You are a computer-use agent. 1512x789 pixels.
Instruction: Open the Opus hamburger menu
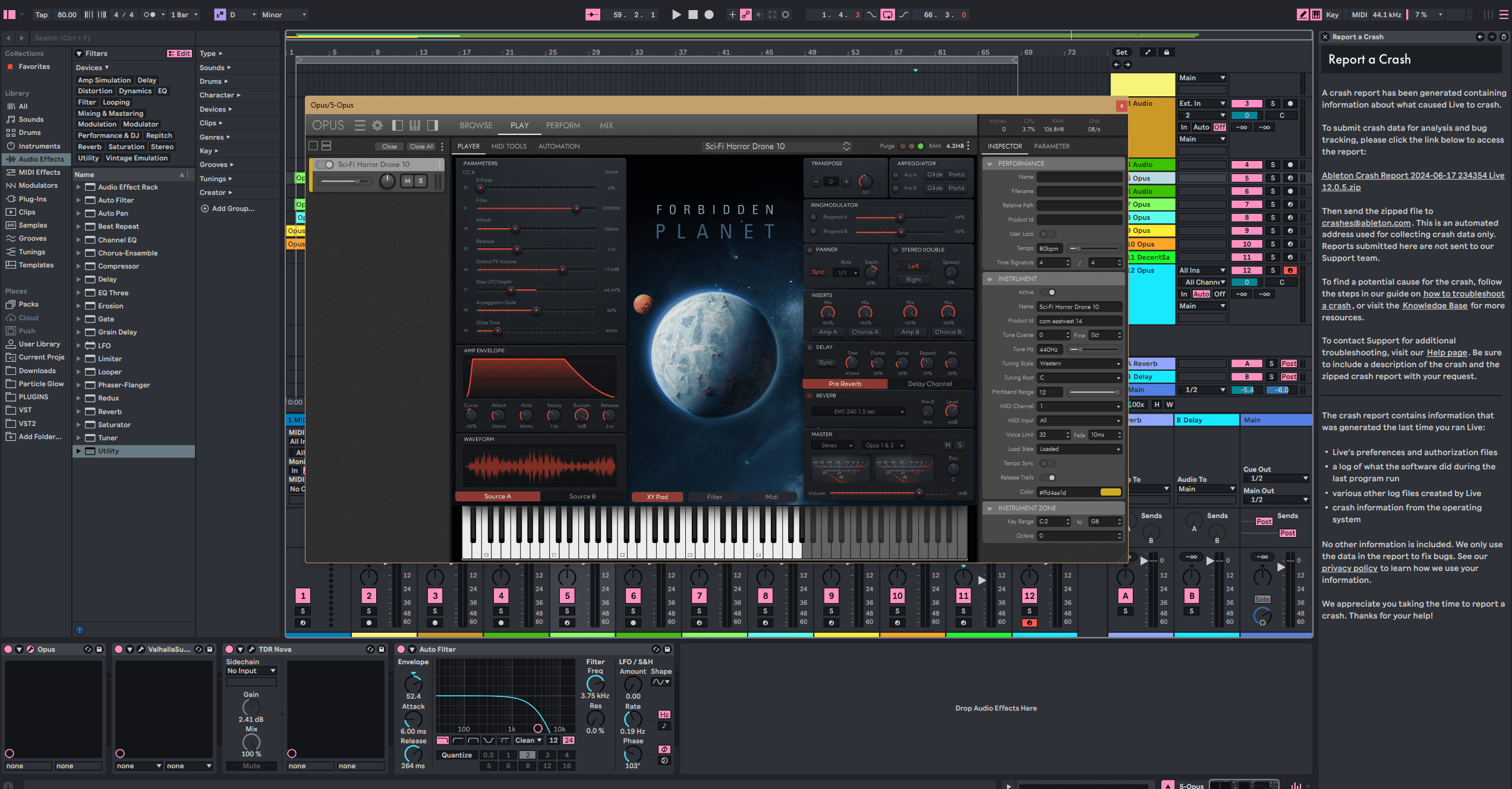360,125
